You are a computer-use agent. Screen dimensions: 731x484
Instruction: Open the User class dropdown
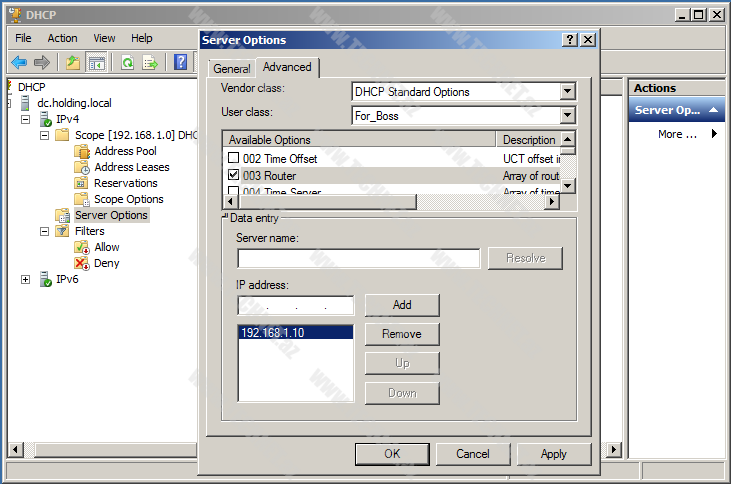pos(567,115)
